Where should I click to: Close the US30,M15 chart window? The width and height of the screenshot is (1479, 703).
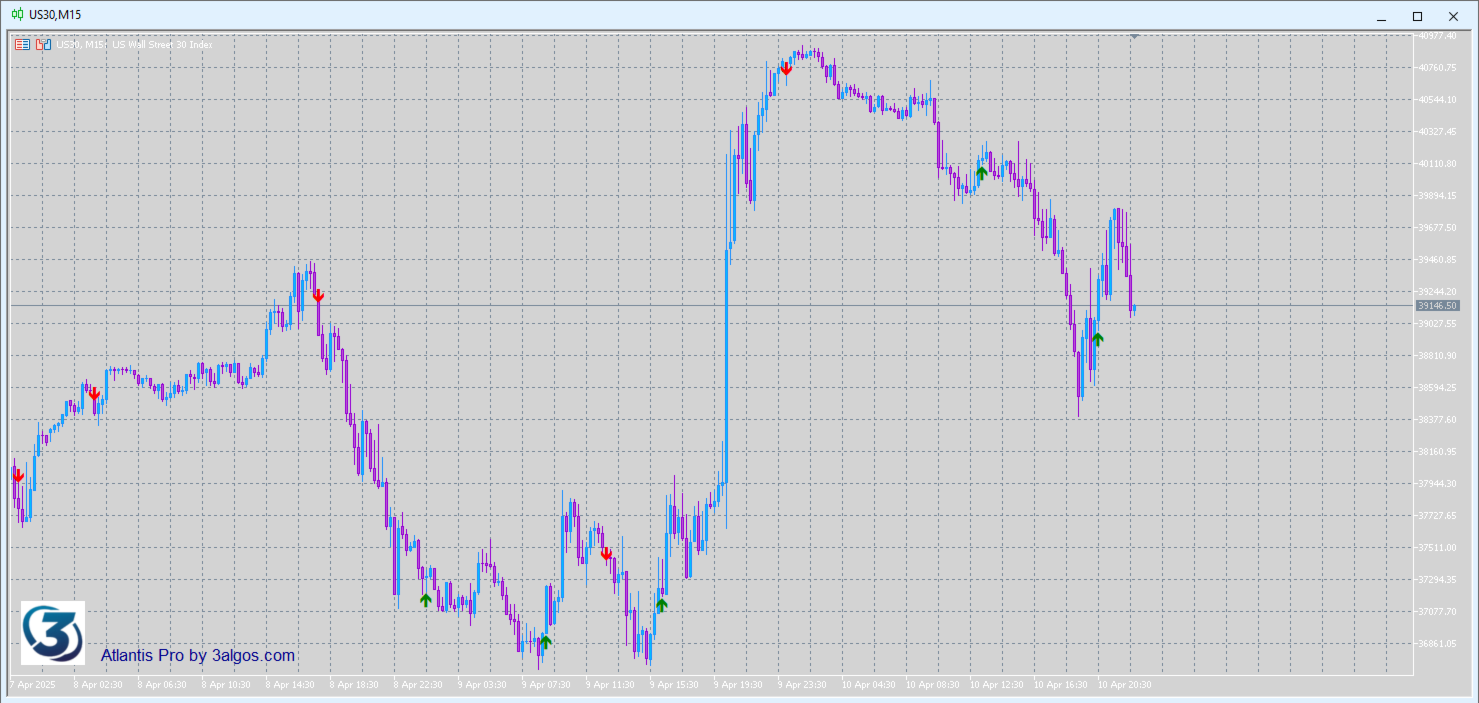click(x=1453, y=16)
